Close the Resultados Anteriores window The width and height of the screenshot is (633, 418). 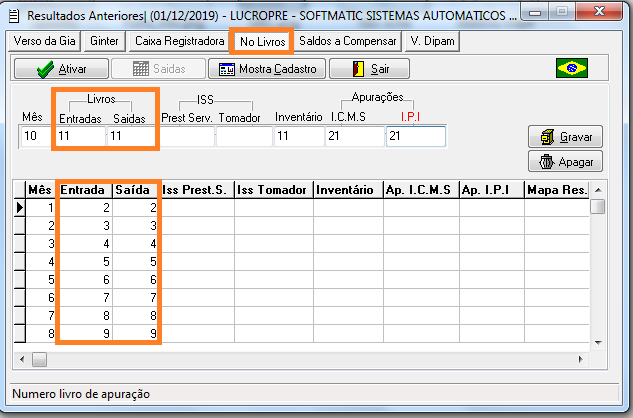click(x=599, y=11)
